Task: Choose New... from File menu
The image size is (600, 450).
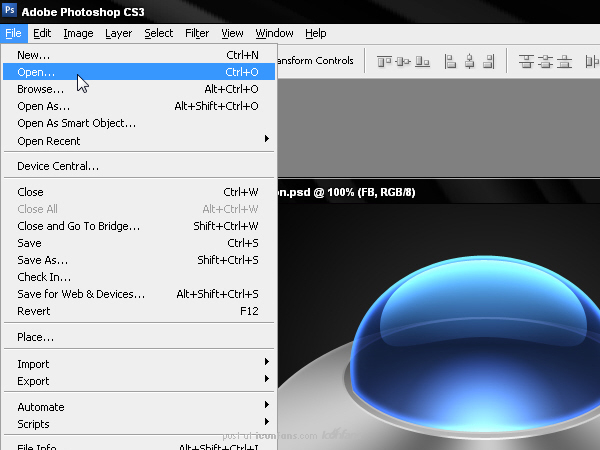Action: (139, 55)
